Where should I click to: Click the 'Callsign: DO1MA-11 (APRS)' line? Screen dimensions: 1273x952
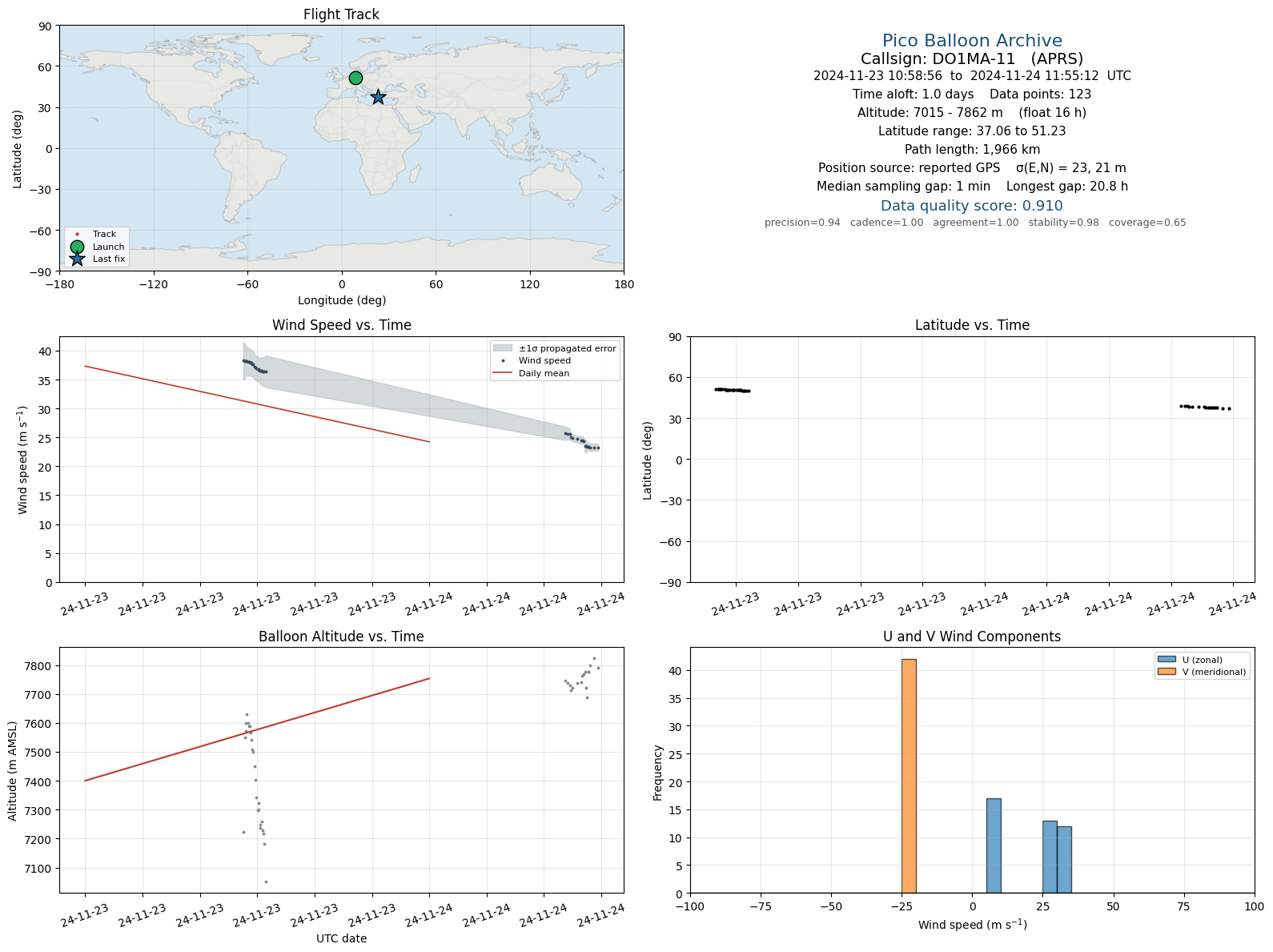point(972,58)
